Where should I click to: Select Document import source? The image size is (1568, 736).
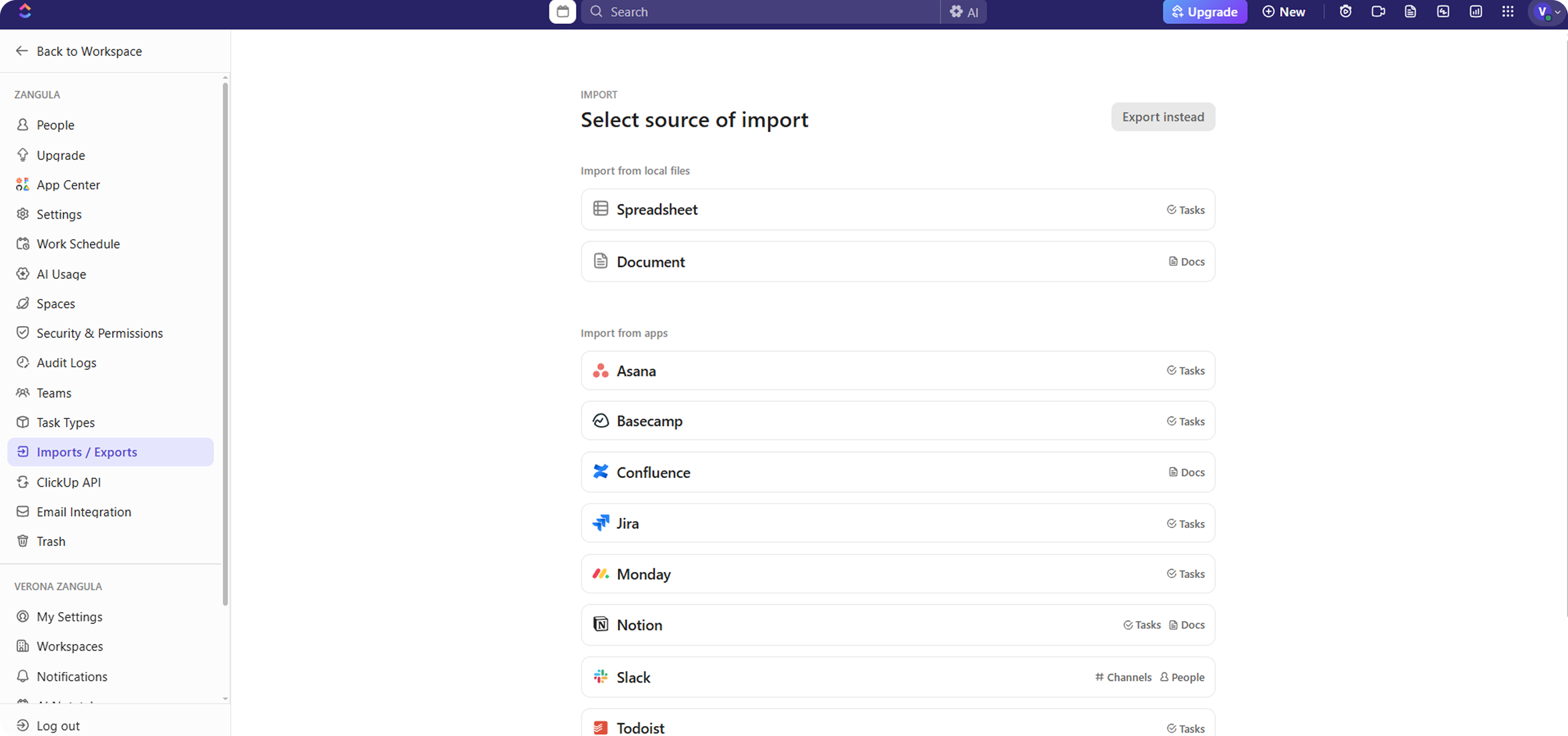point(897,261)
